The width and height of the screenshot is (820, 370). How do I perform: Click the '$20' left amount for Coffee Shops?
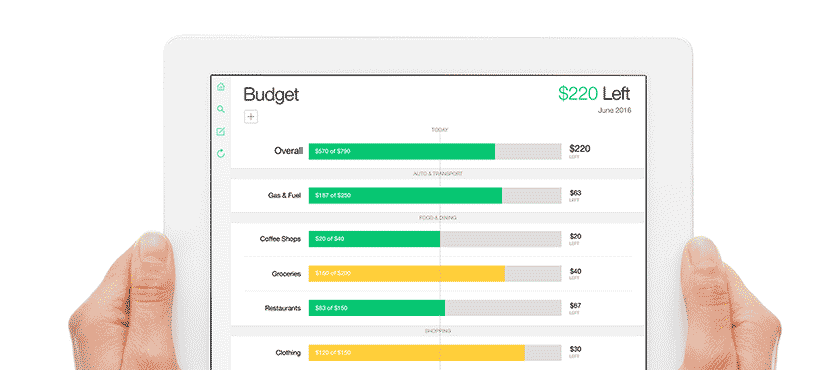click(575, 236)
